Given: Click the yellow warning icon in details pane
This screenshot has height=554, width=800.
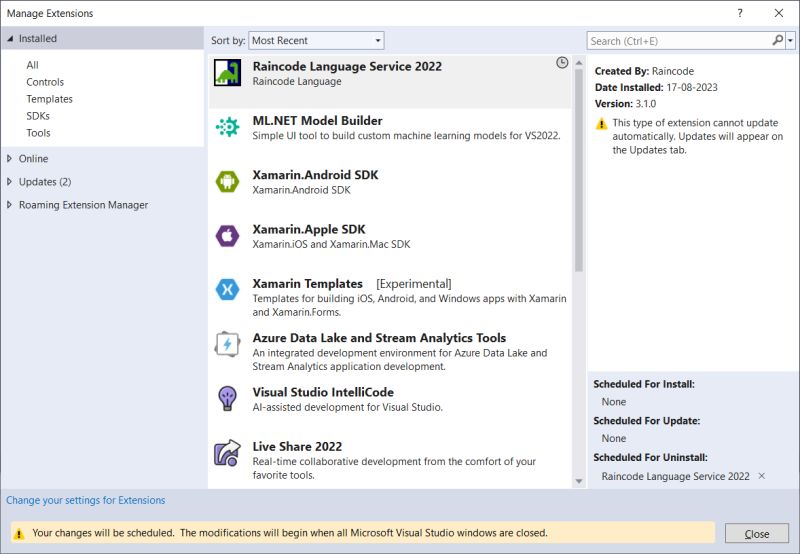Looking at the screenshot, I should 602,123.
